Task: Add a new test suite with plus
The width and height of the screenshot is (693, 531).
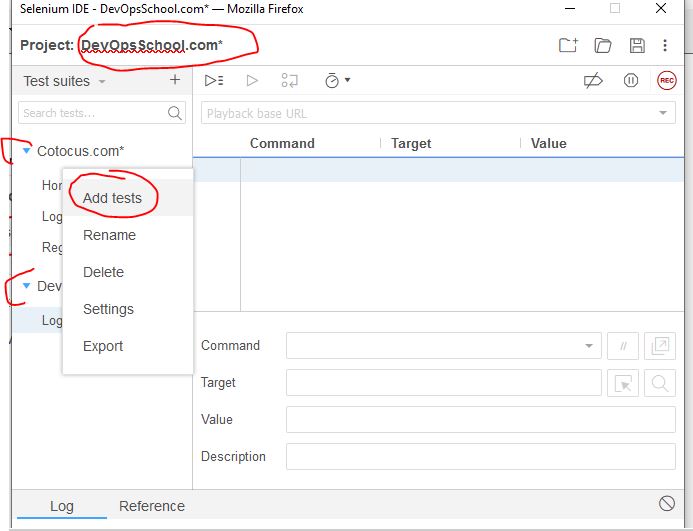Action: point(175,80)
